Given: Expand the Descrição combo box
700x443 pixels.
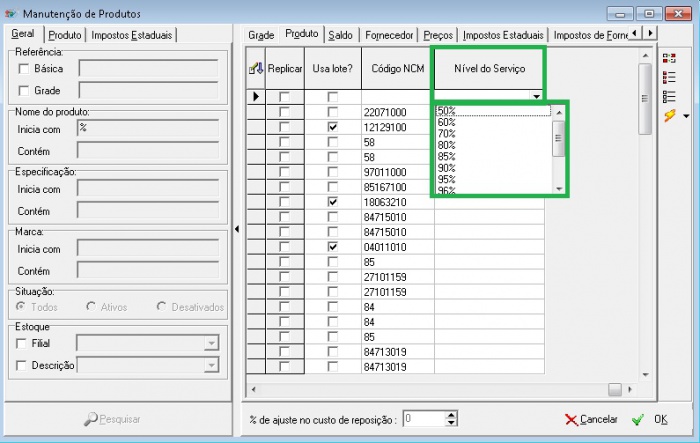Looking at the screenshot, I should [x=210, y=366].
